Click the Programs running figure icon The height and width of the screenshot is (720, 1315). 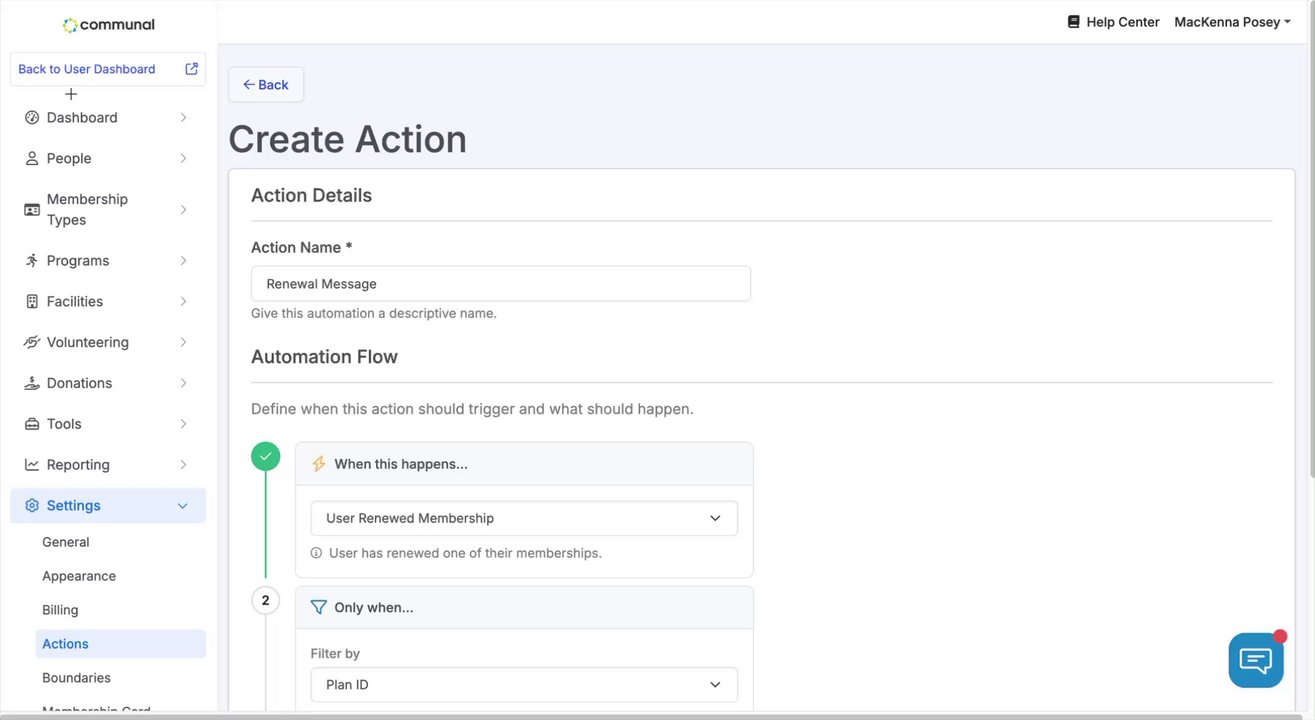coord(32,261)
